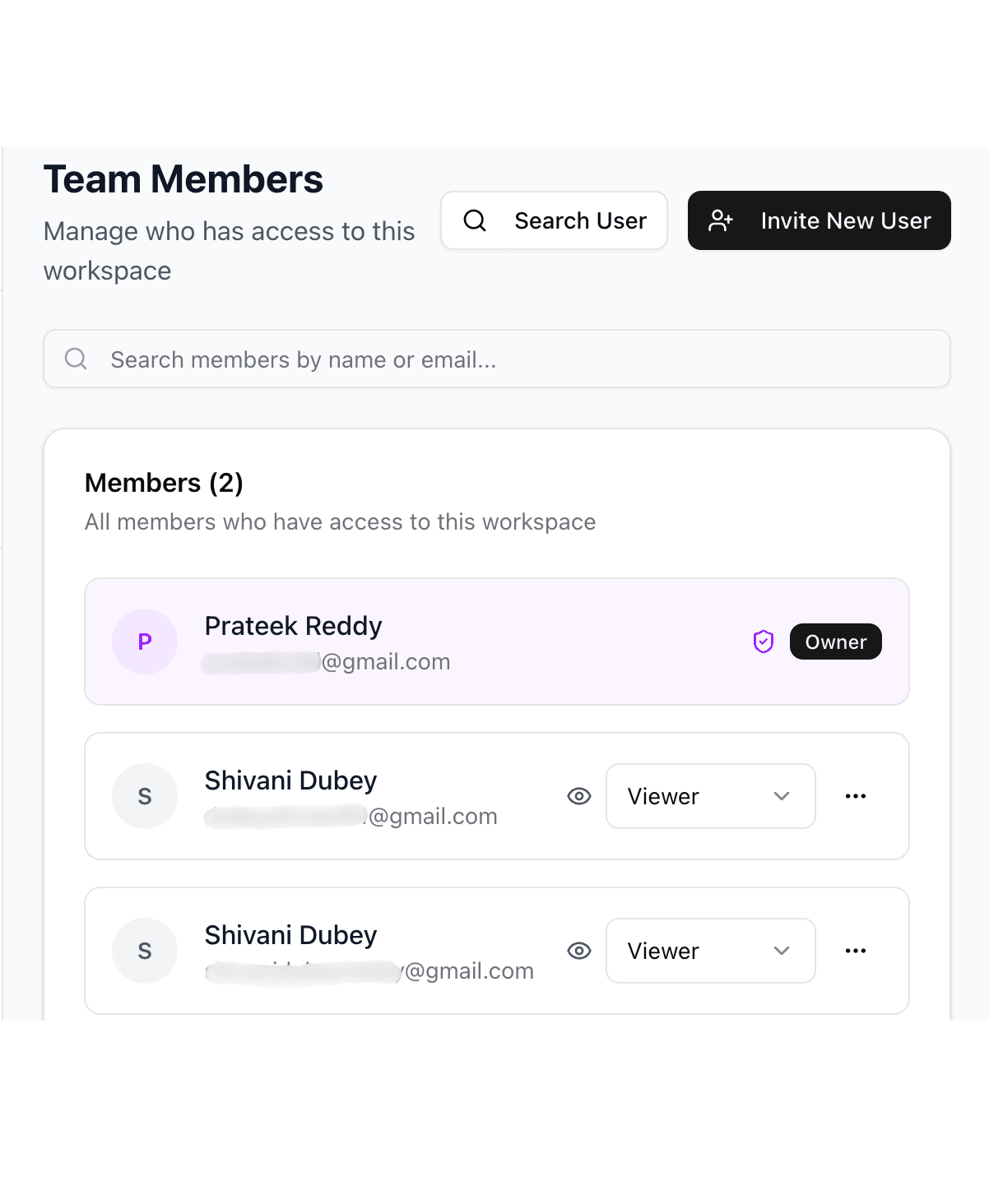Toggle visibility eye for first Shivani Dubey
Image resolution: width=989 pixels, height=1204 pixels.
point(579,795)
